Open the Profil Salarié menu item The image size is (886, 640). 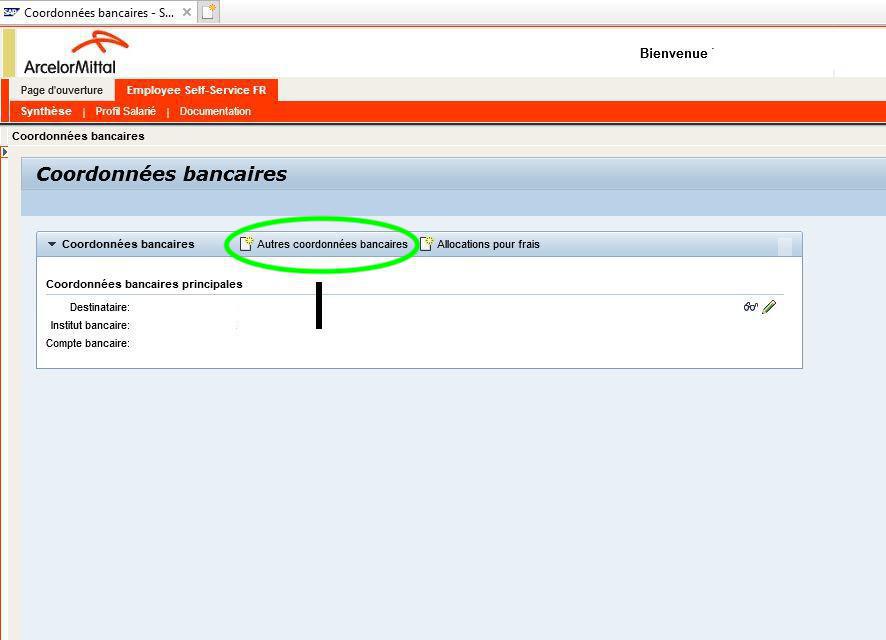[x=125, y=111]
